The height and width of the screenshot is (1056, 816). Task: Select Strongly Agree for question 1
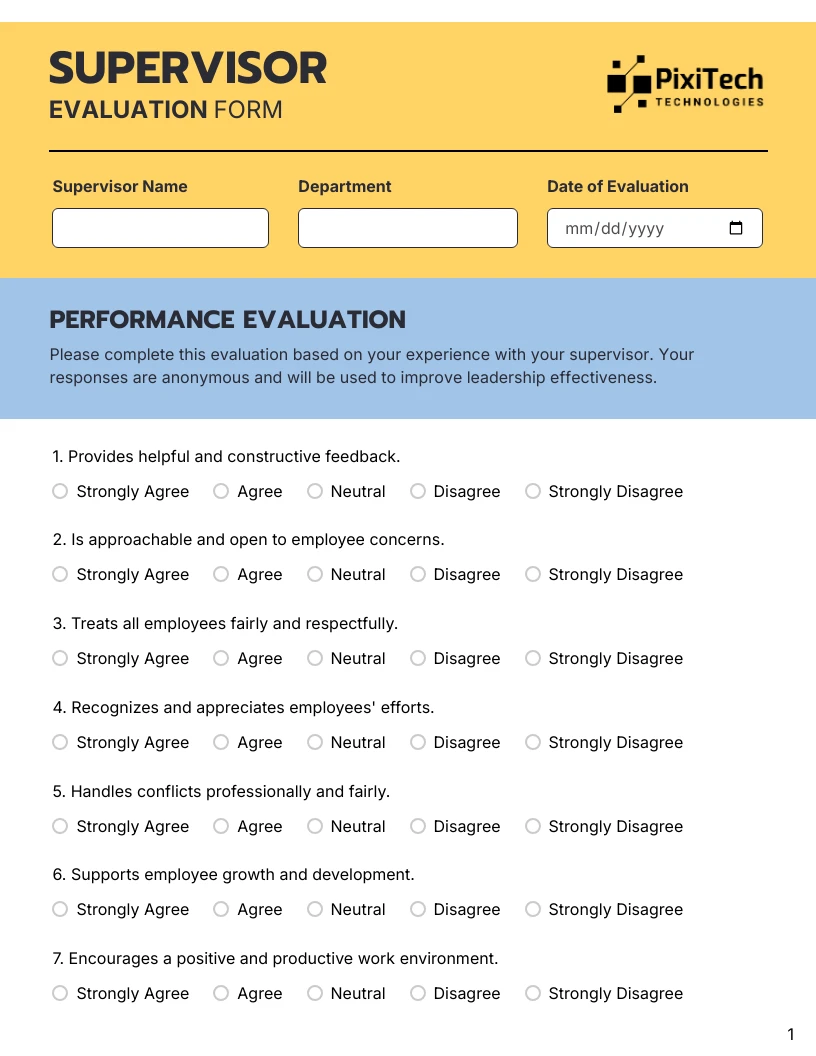(59, 491)
